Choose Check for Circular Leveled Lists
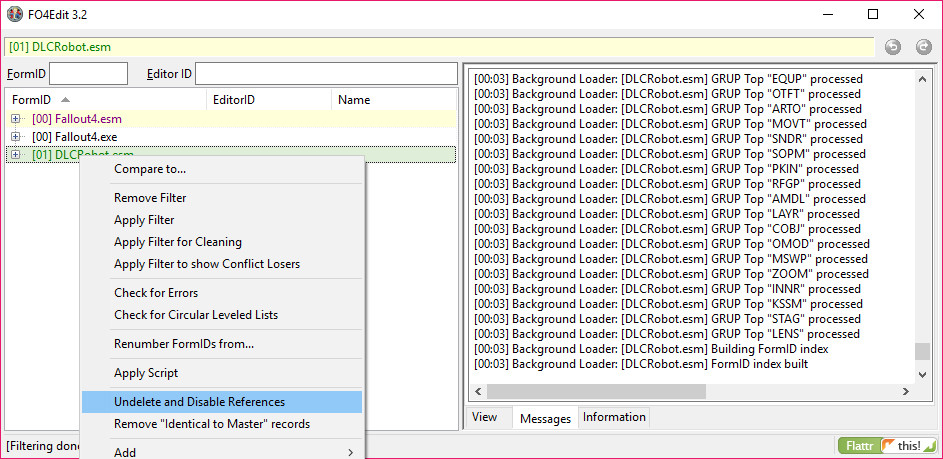The height and width of the screenshot is (459, 943). [x=222, y=315]
